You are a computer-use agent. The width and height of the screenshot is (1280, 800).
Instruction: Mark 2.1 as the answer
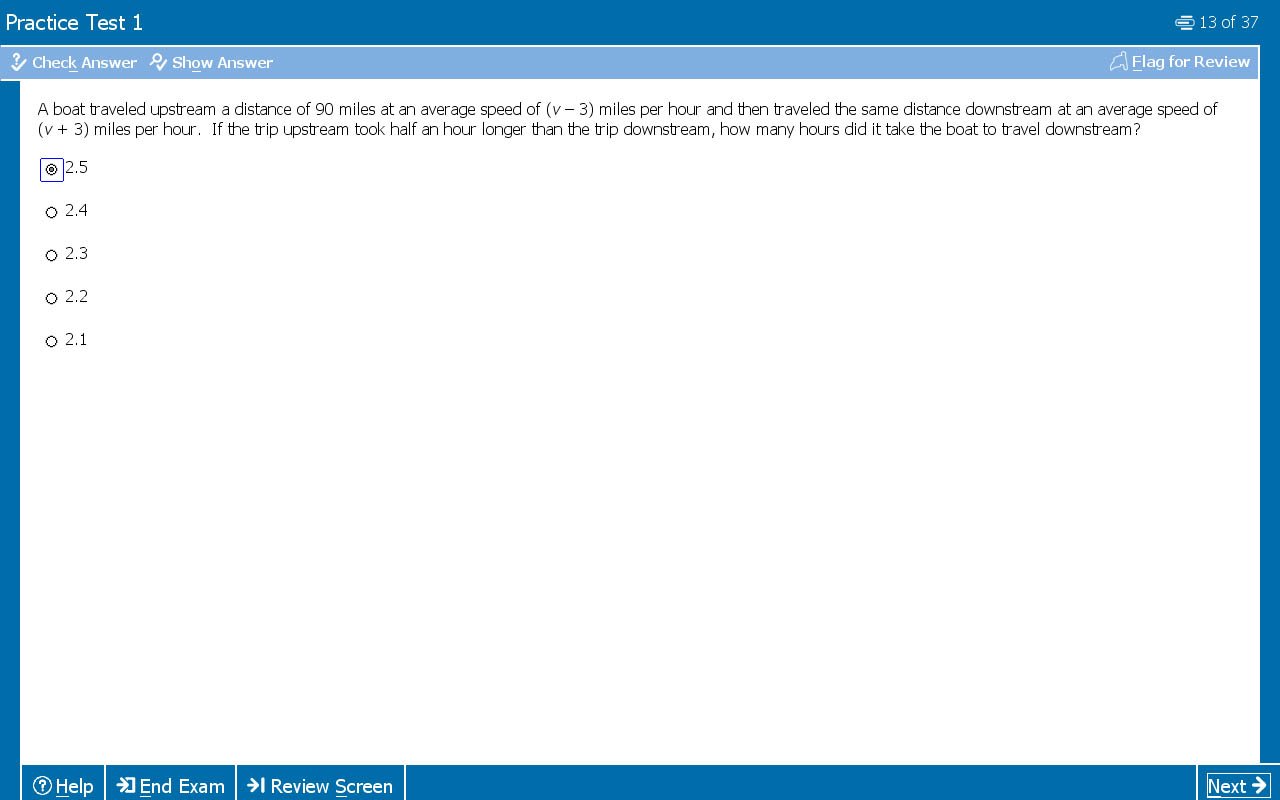(52, 341)
